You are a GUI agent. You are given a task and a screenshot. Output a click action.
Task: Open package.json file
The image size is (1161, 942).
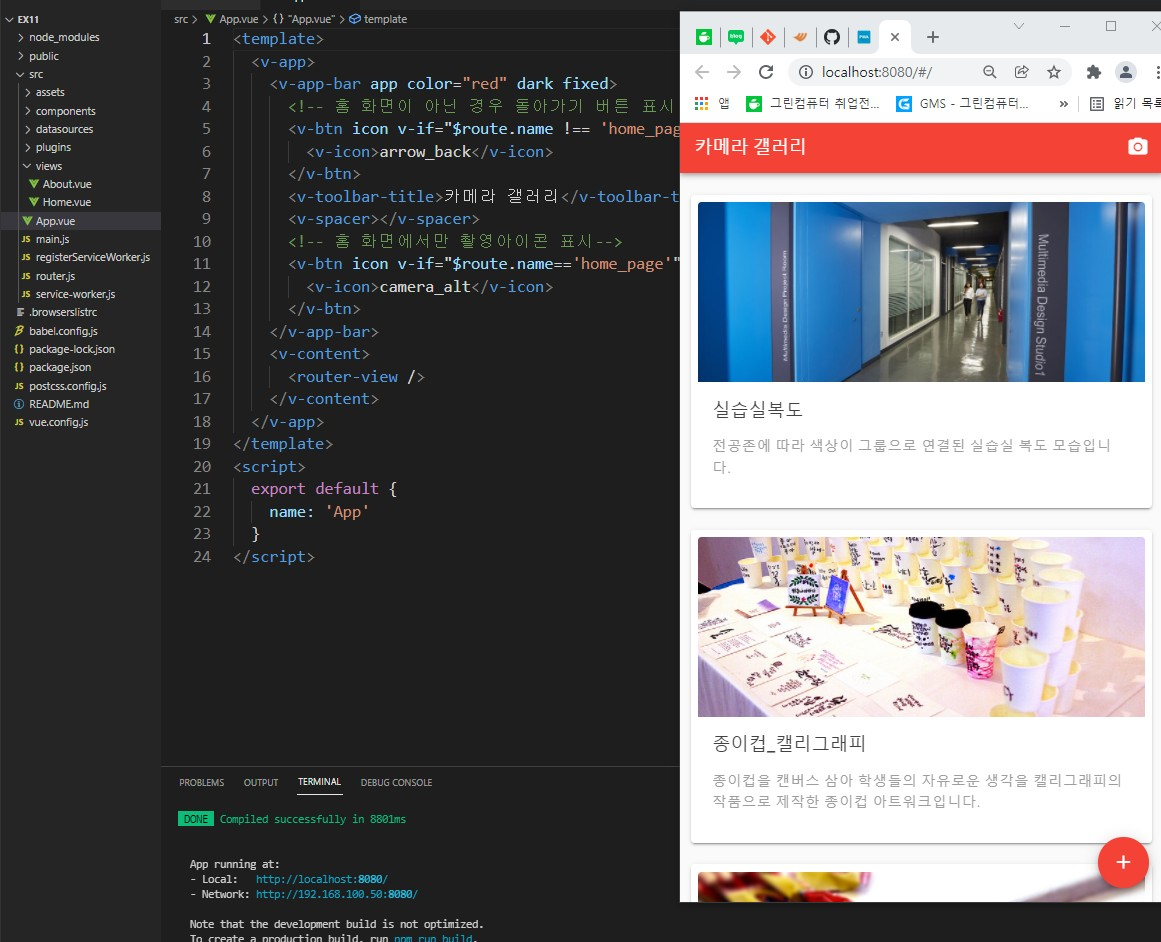60,367
